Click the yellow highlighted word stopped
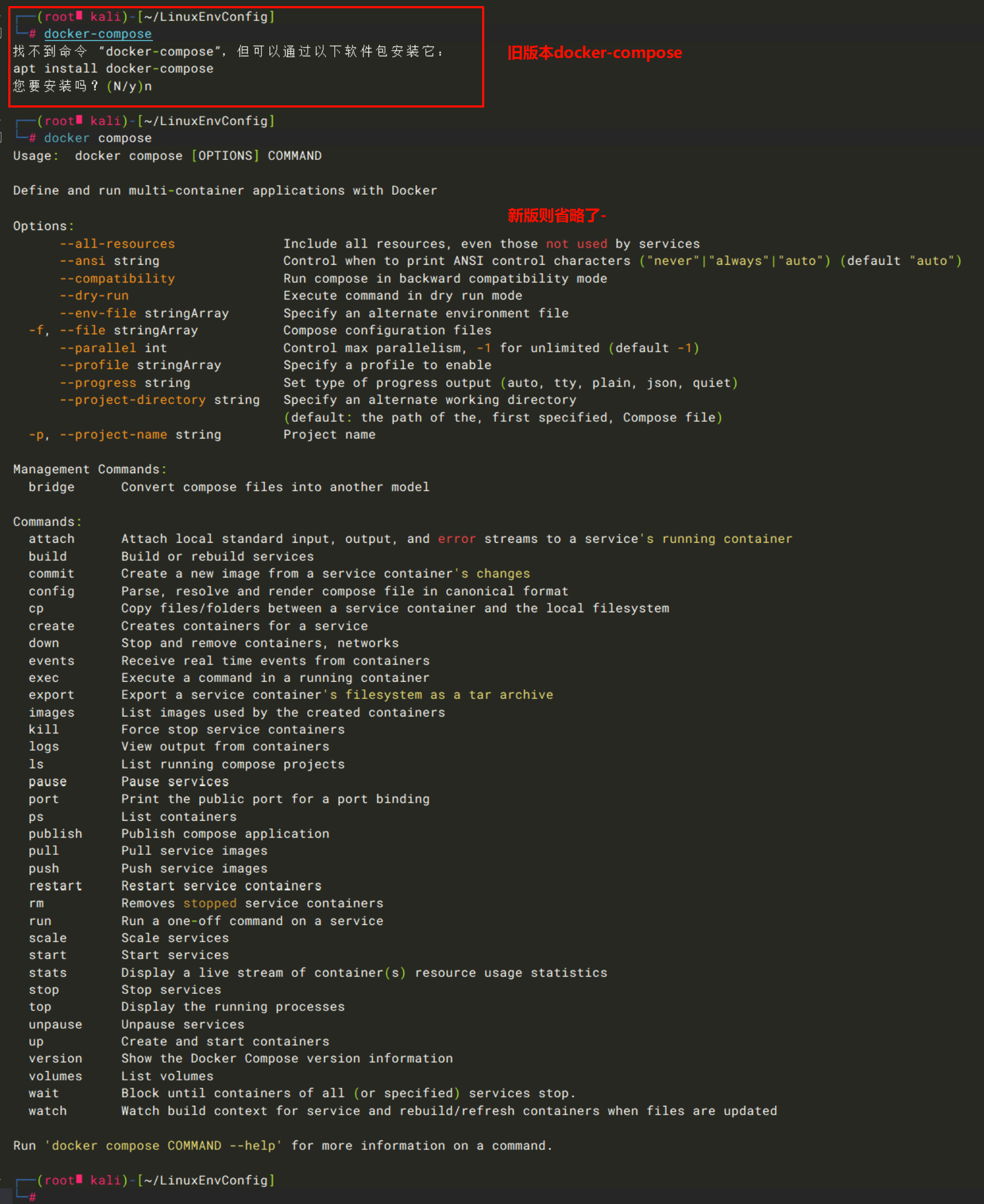 point(210,903)
